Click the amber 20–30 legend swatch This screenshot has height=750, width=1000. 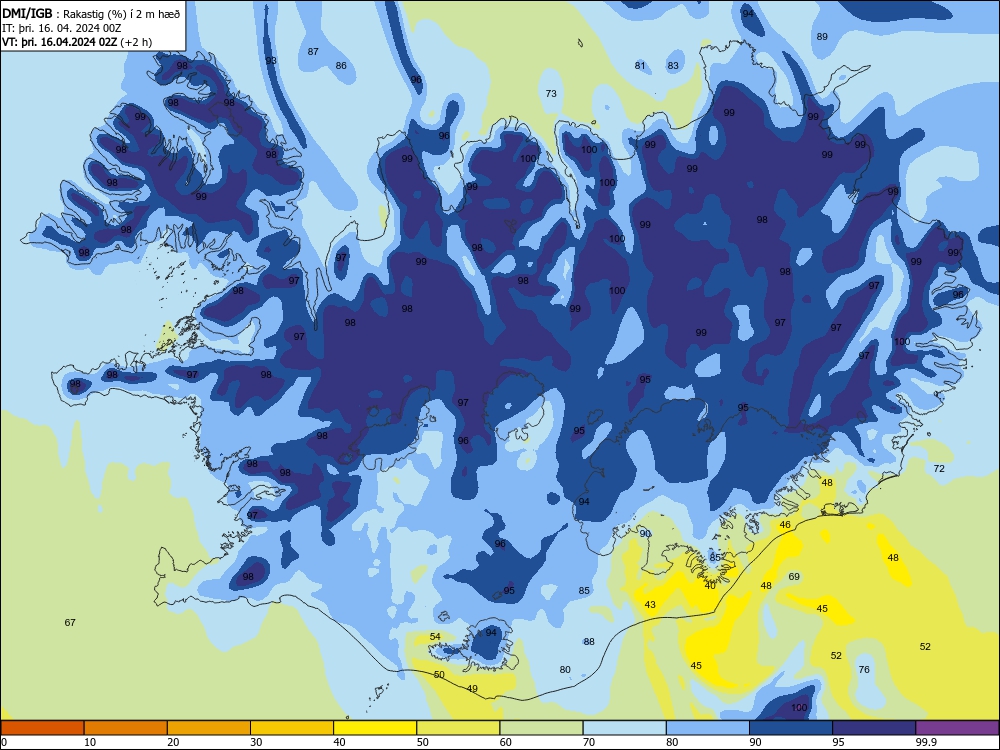click(209, 728)
